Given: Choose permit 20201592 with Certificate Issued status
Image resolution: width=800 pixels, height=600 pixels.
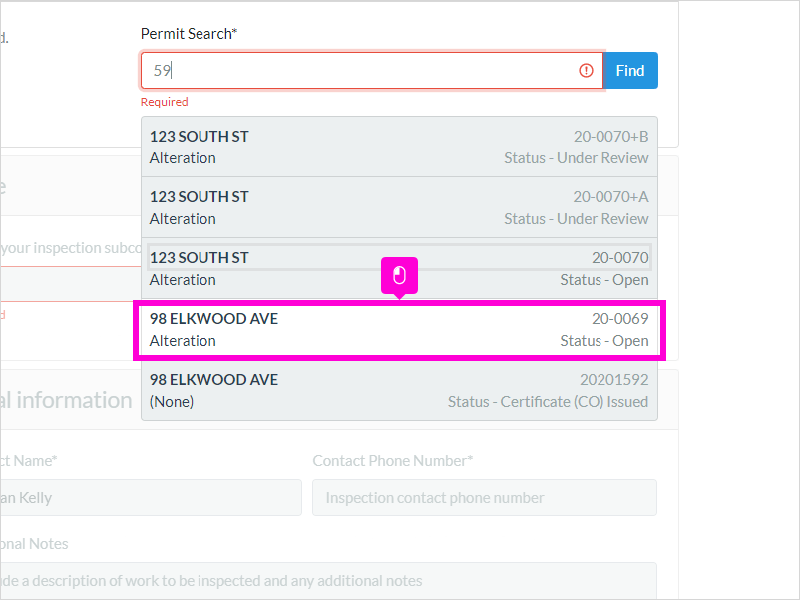Looking at the screenshot, I should click(399, 390).
